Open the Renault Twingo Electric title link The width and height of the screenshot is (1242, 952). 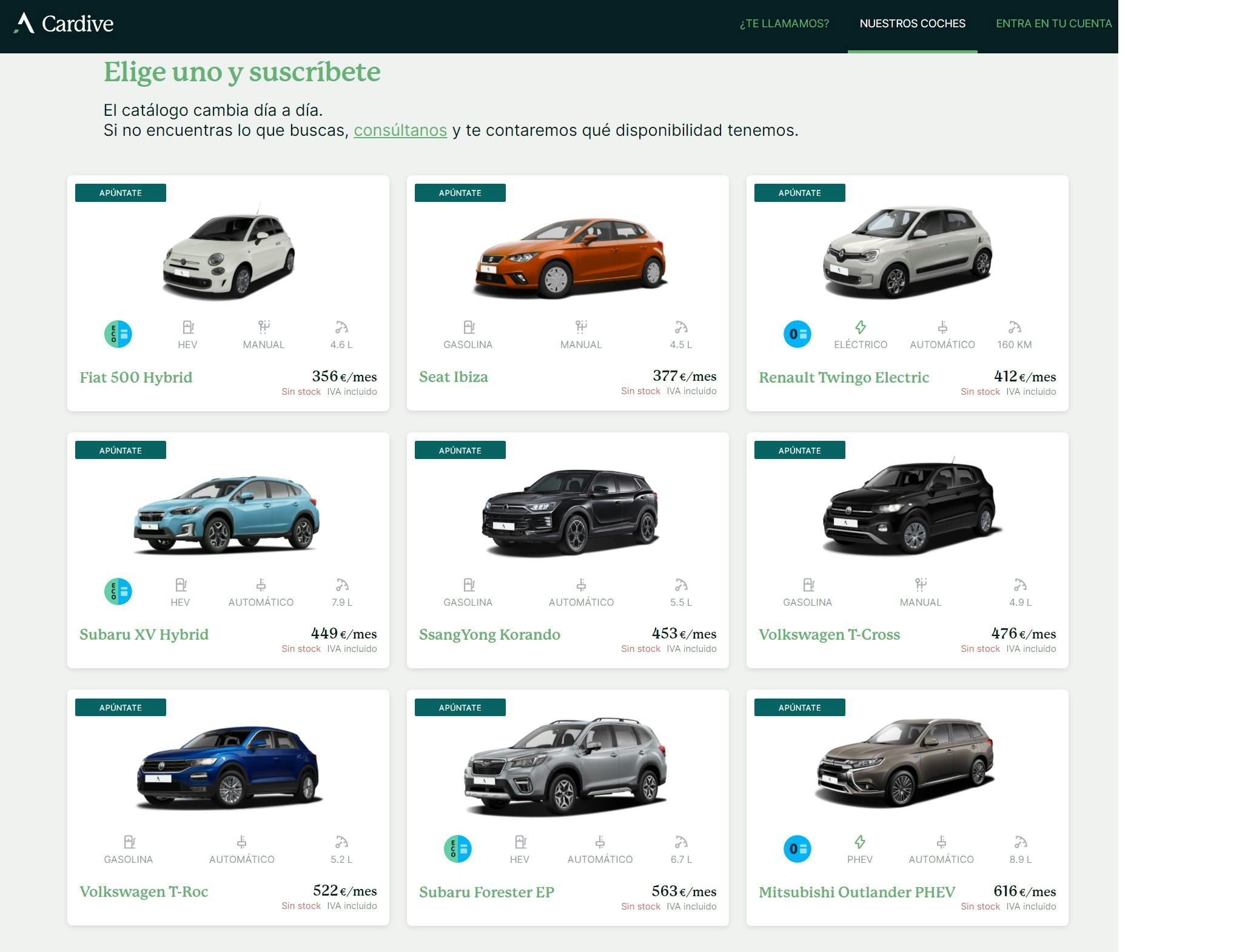(x=844, y=377)
